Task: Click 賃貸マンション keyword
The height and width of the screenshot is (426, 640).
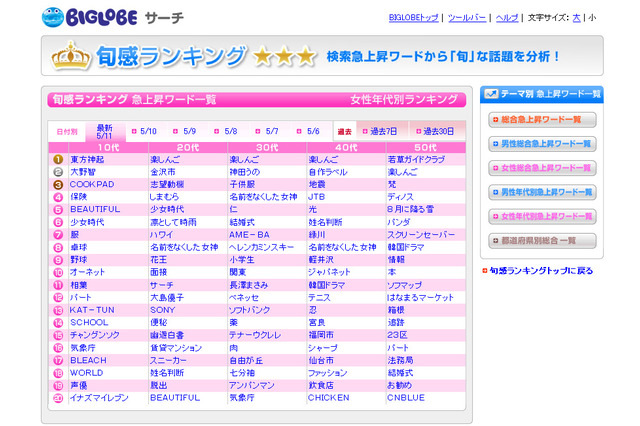Action: [176, 348]
